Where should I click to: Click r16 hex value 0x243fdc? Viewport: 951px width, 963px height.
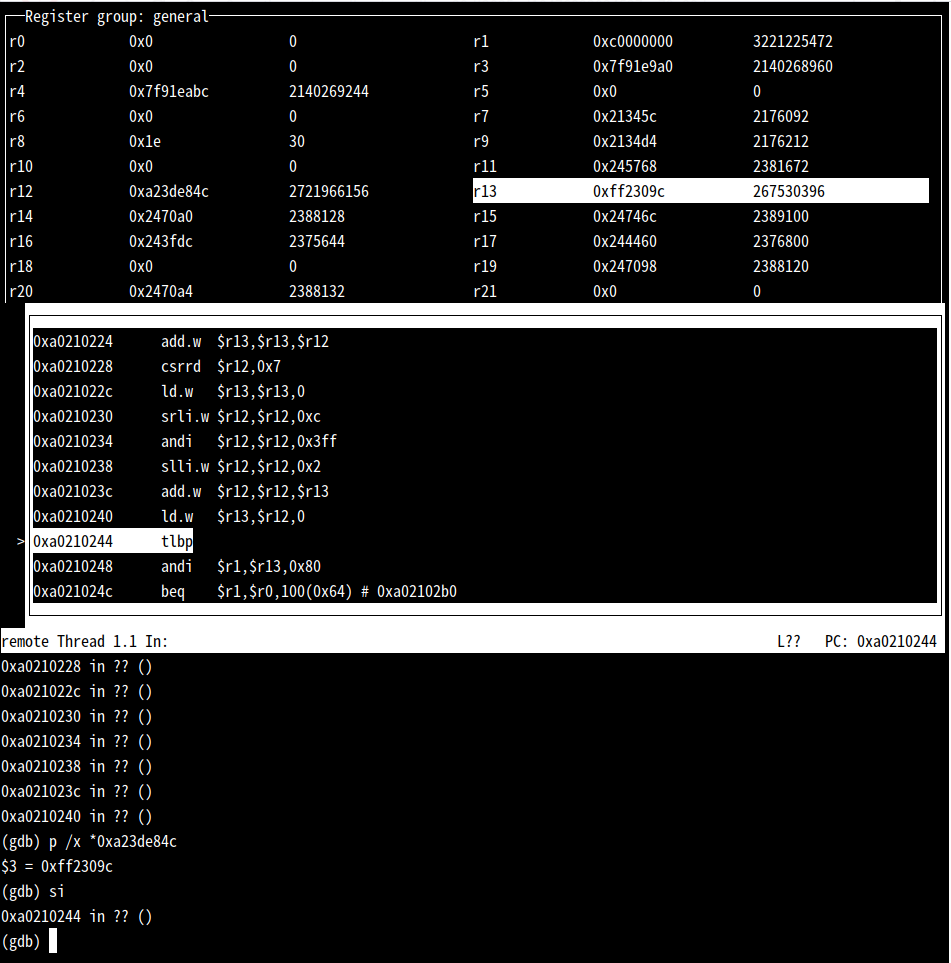point(160,241)
